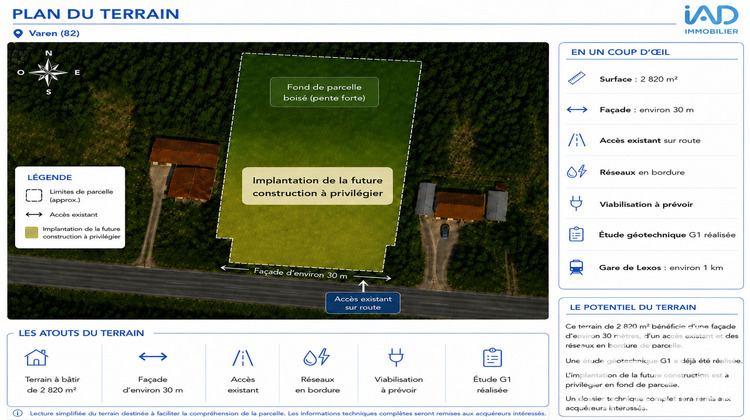Click the house icon above Terrain à bâtir

36,357
